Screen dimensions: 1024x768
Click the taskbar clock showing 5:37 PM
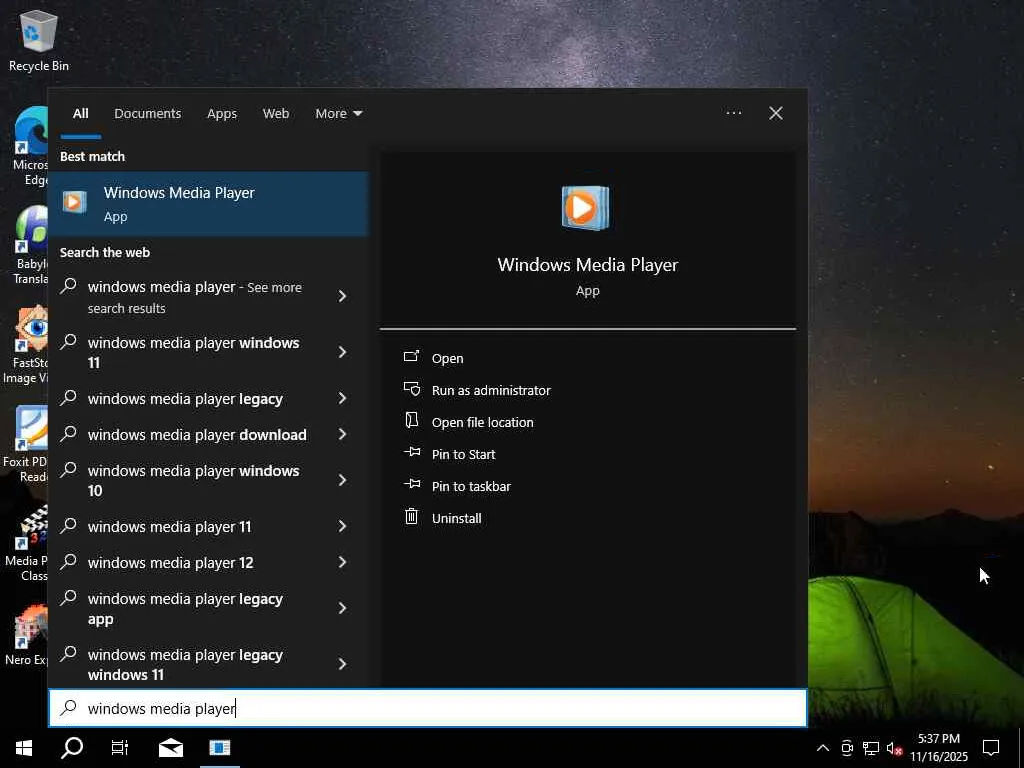point(938,739)
